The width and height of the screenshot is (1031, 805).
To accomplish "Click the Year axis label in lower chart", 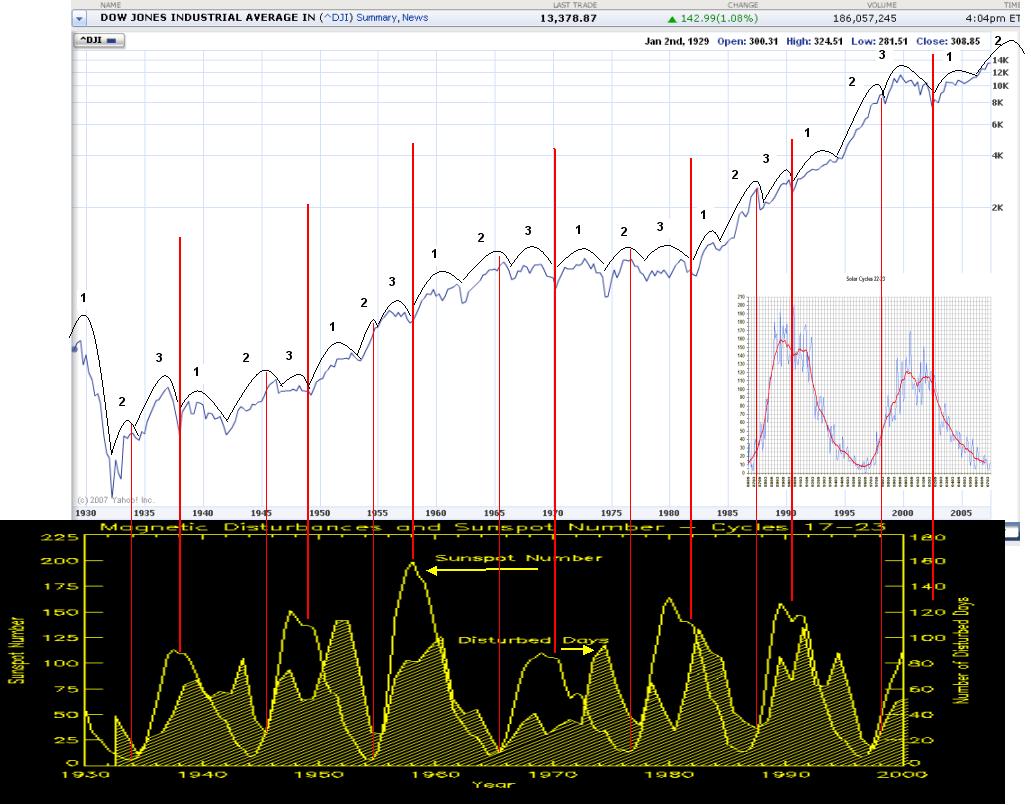I will (x=493, y=785).
